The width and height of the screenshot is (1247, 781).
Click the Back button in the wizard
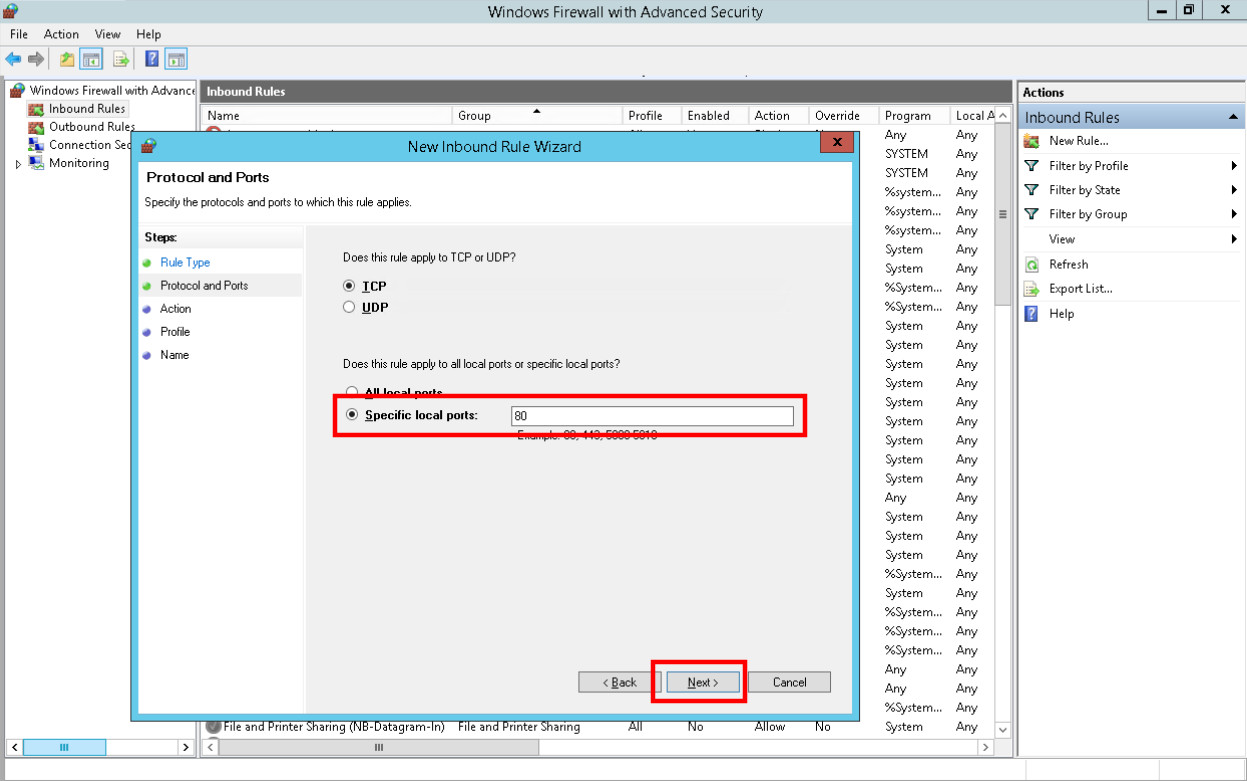coord(620,682)
